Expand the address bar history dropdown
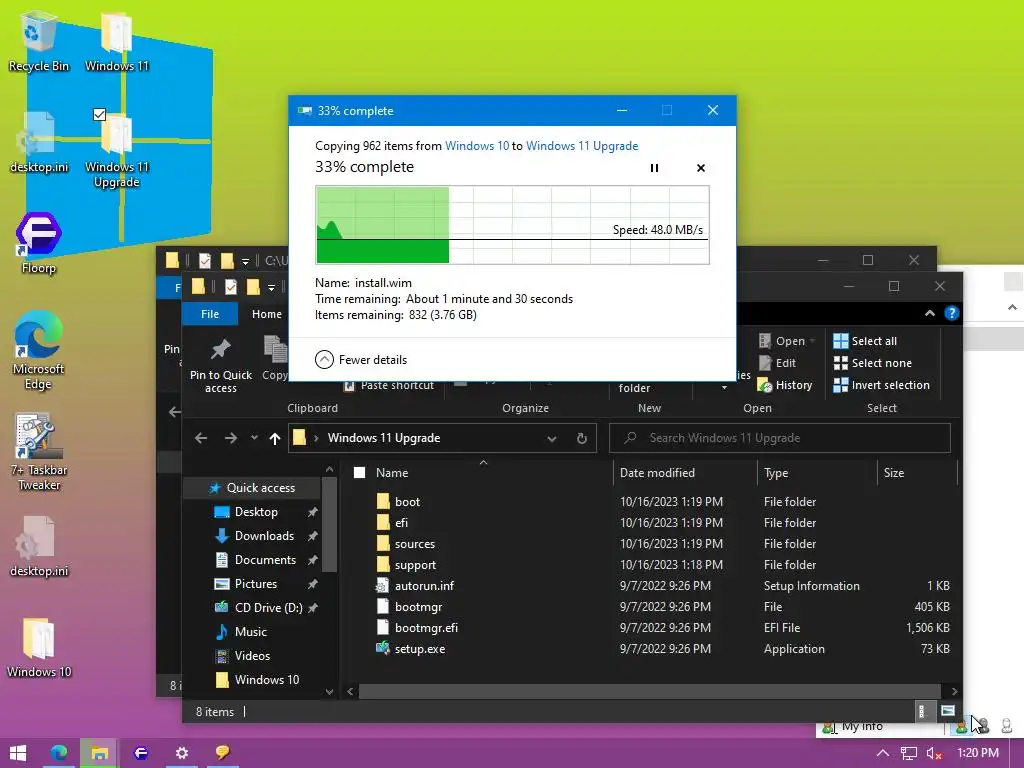Screen dimensions: 1024x768 (552, 439)
